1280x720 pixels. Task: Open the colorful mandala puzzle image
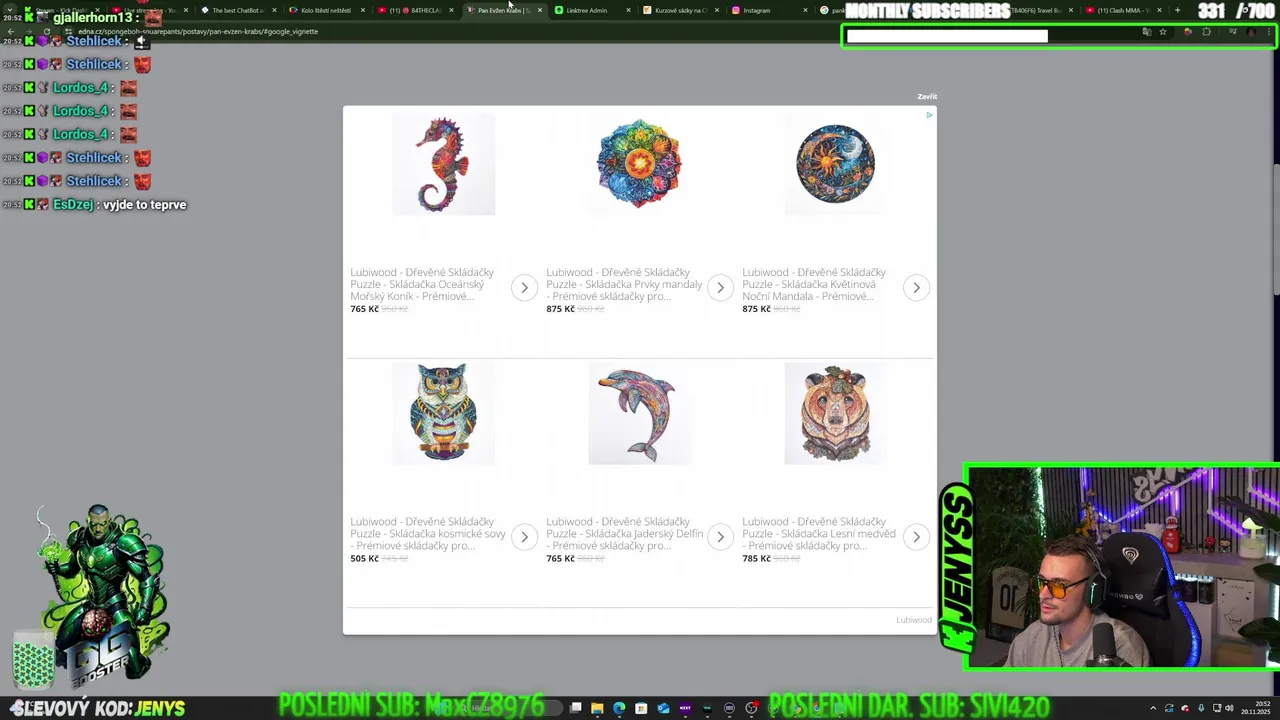coord(639,164)
